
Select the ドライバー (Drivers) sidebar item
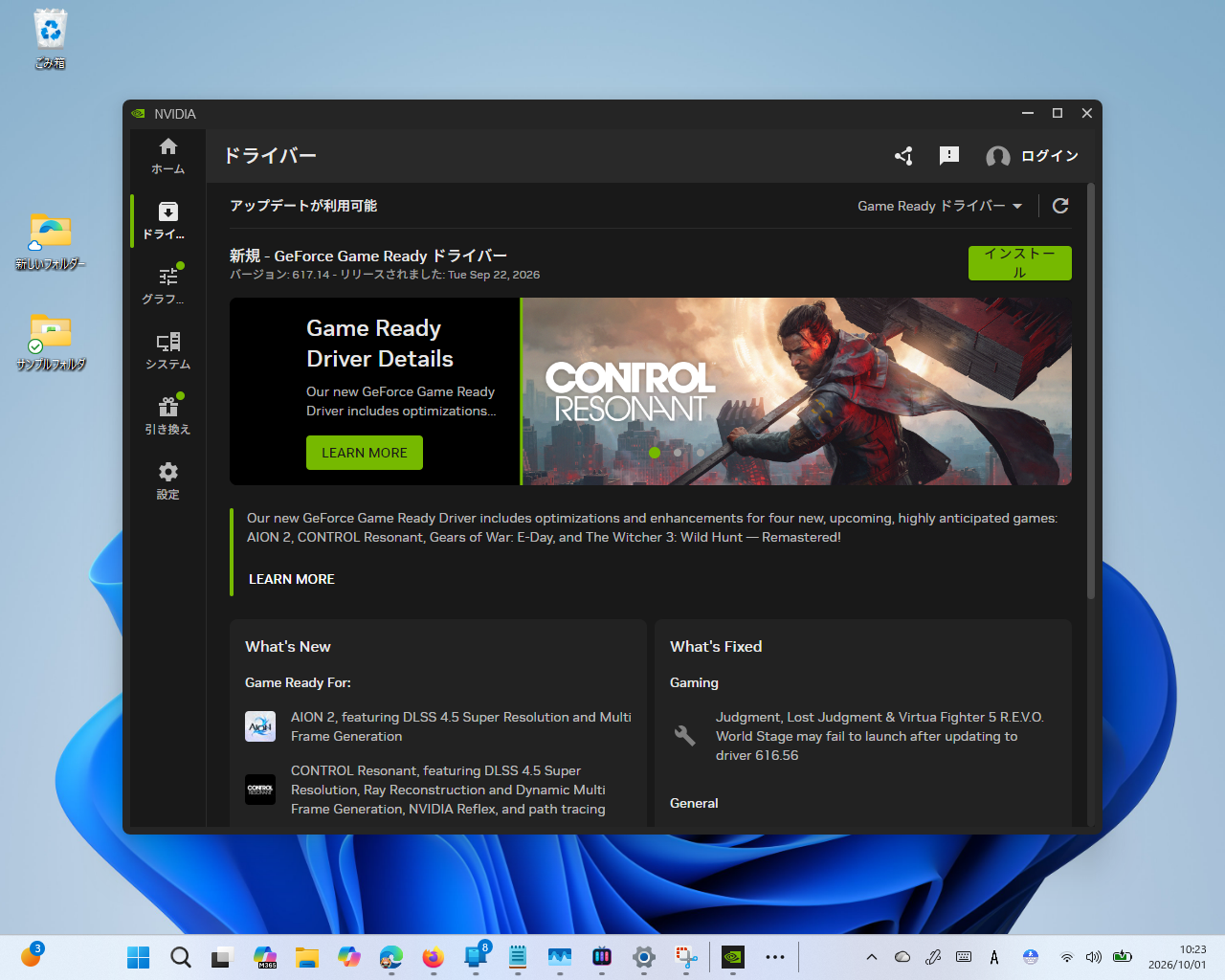coord(168,220)
